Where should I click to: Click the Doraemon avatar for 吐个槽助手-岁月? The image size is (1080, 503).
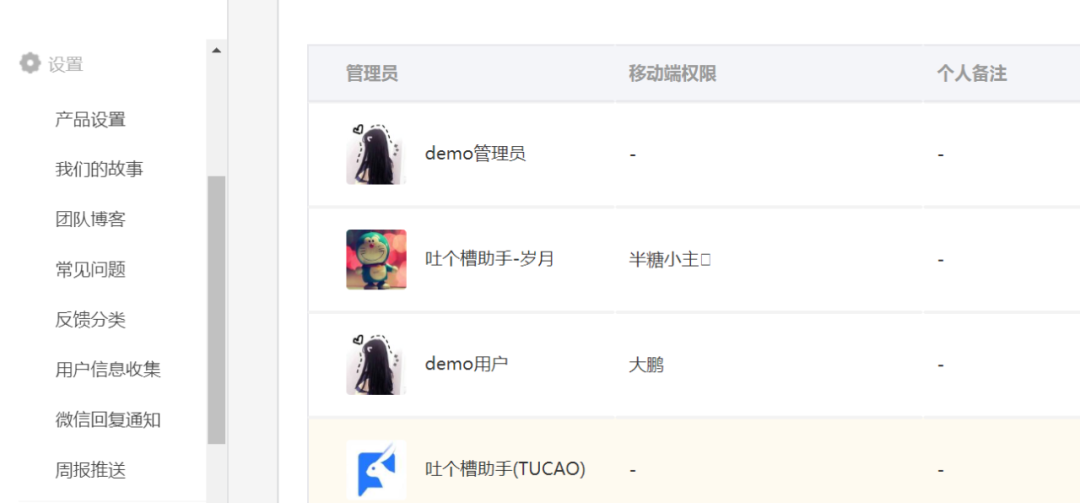coord(376,260)
